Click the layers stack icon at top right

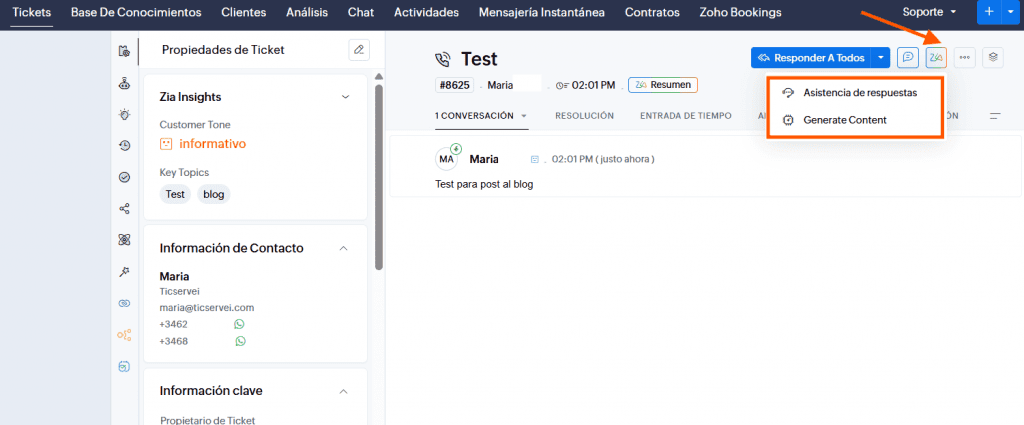(992, 58)
